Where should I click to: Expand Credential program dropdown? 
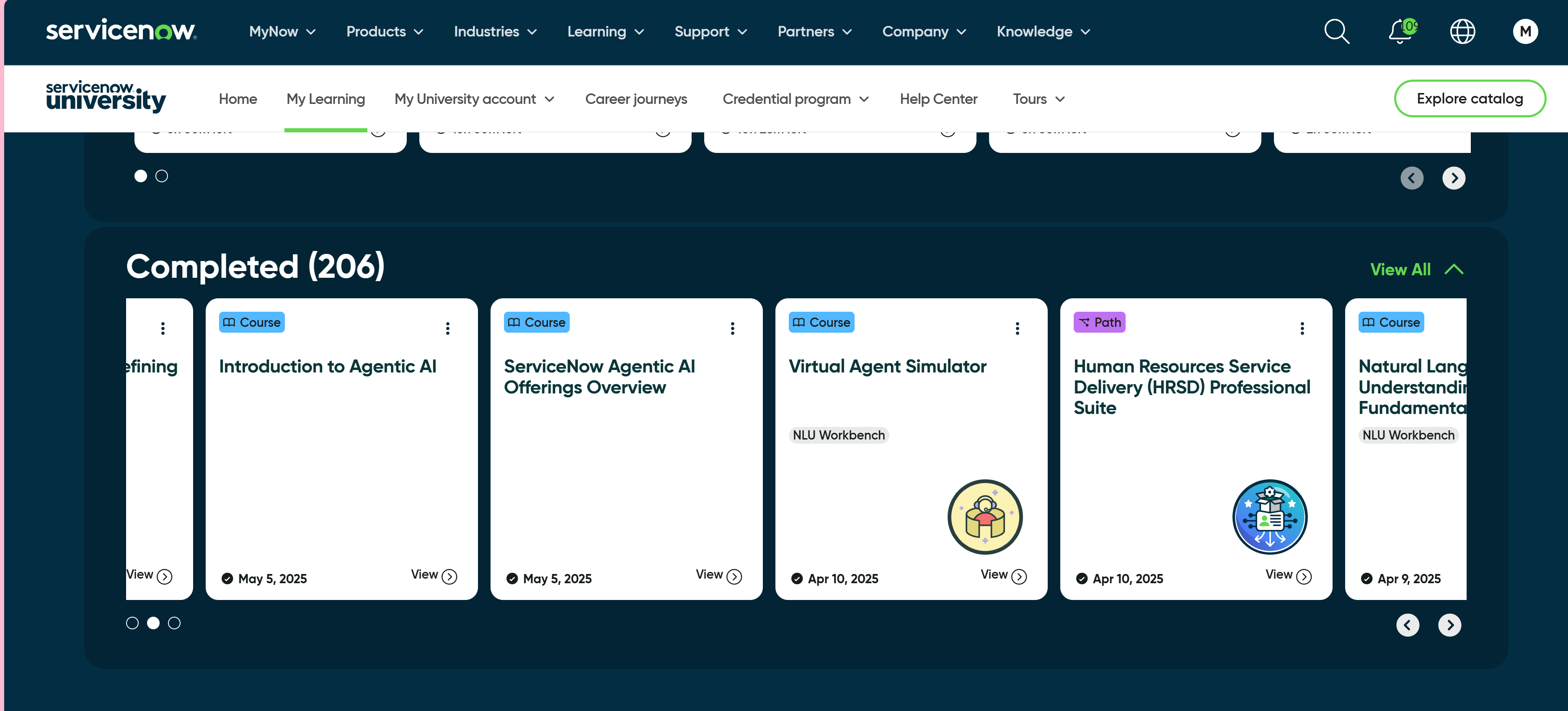[x=795, y=98]
